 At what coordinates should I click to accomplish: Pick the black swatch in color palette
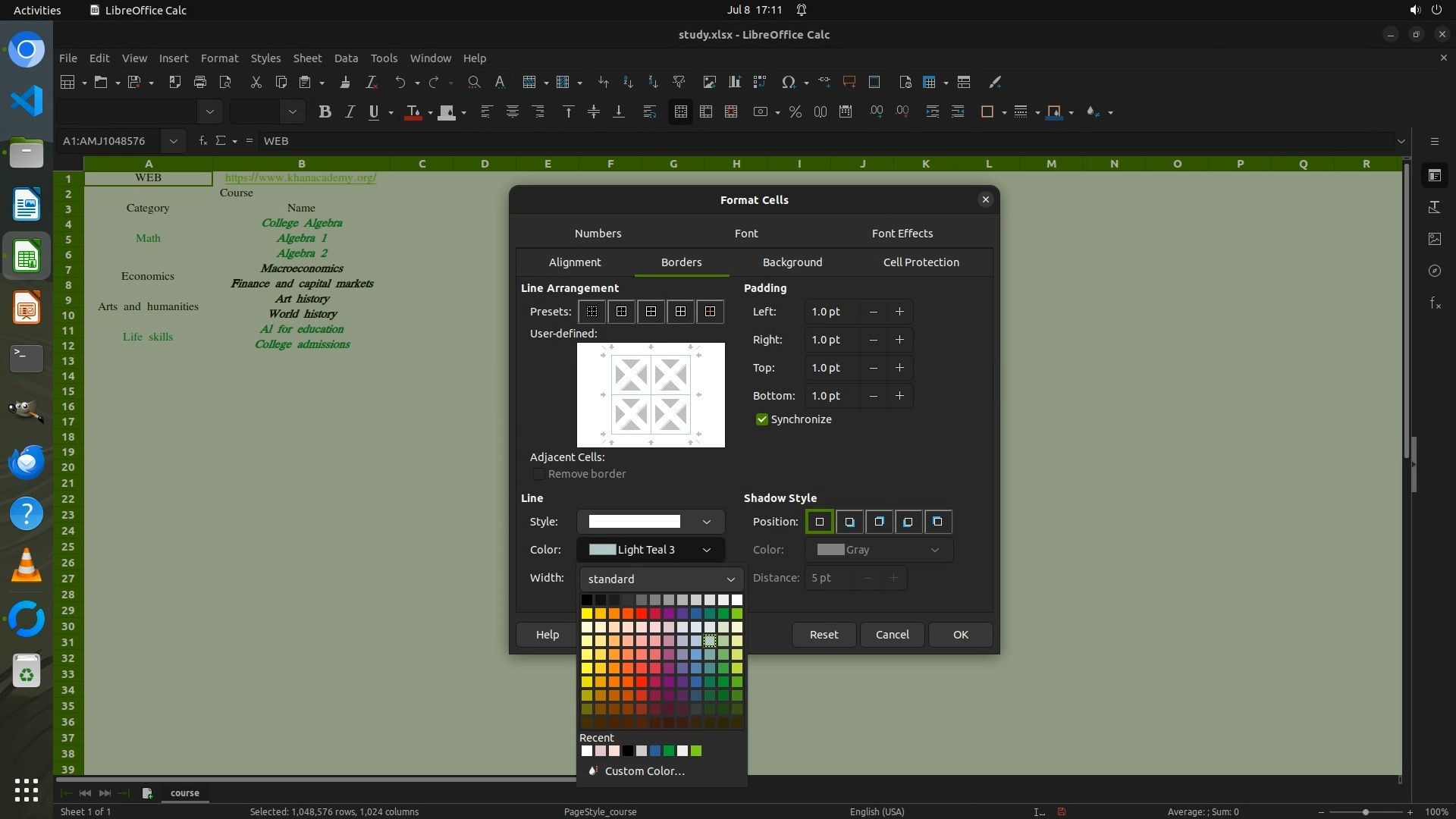coord(587,600)
